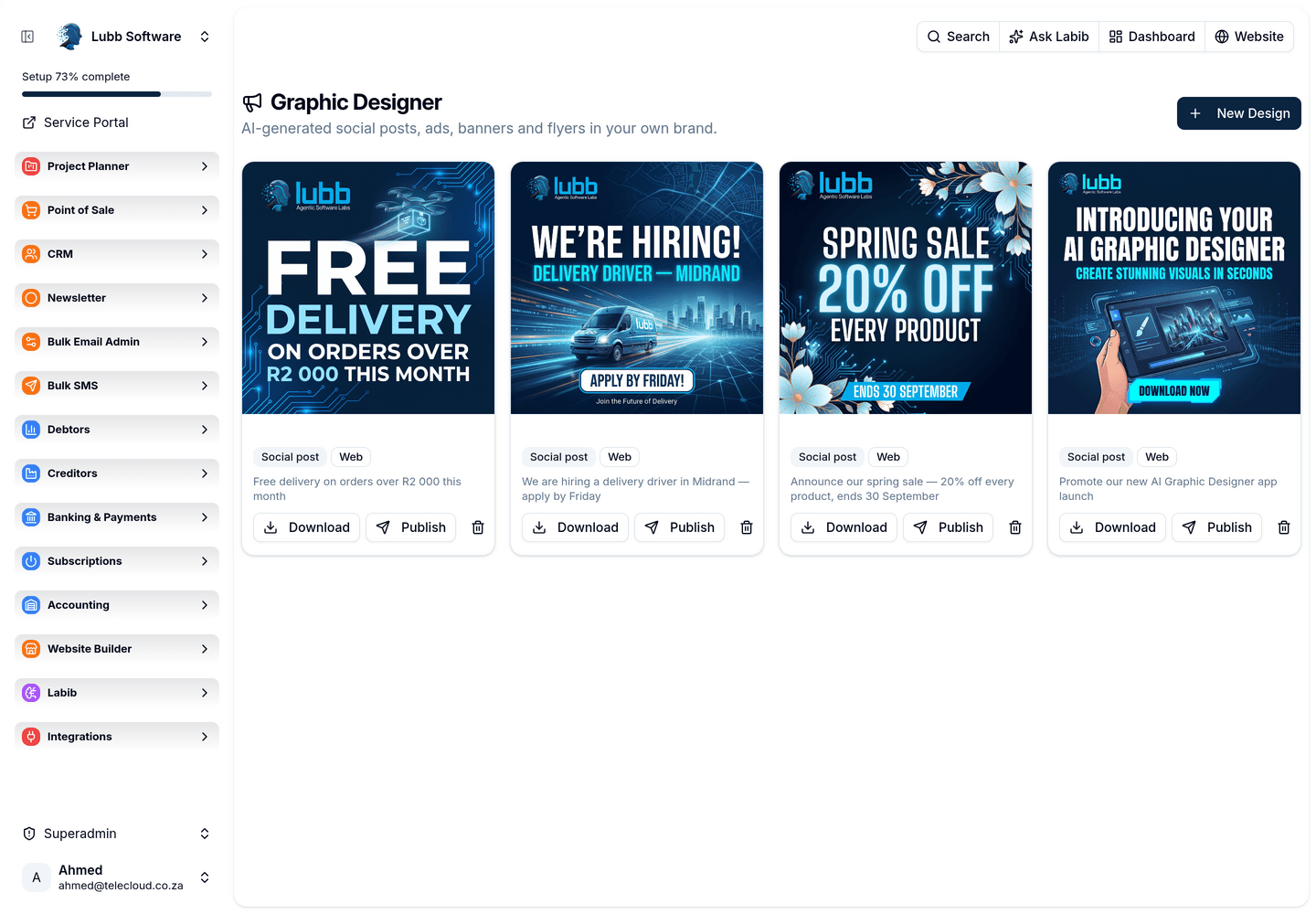Create a New Design
Image resolution: width=1316 pixels, height=914 pixels.
pyautogui.click(x=1239, y=113)
